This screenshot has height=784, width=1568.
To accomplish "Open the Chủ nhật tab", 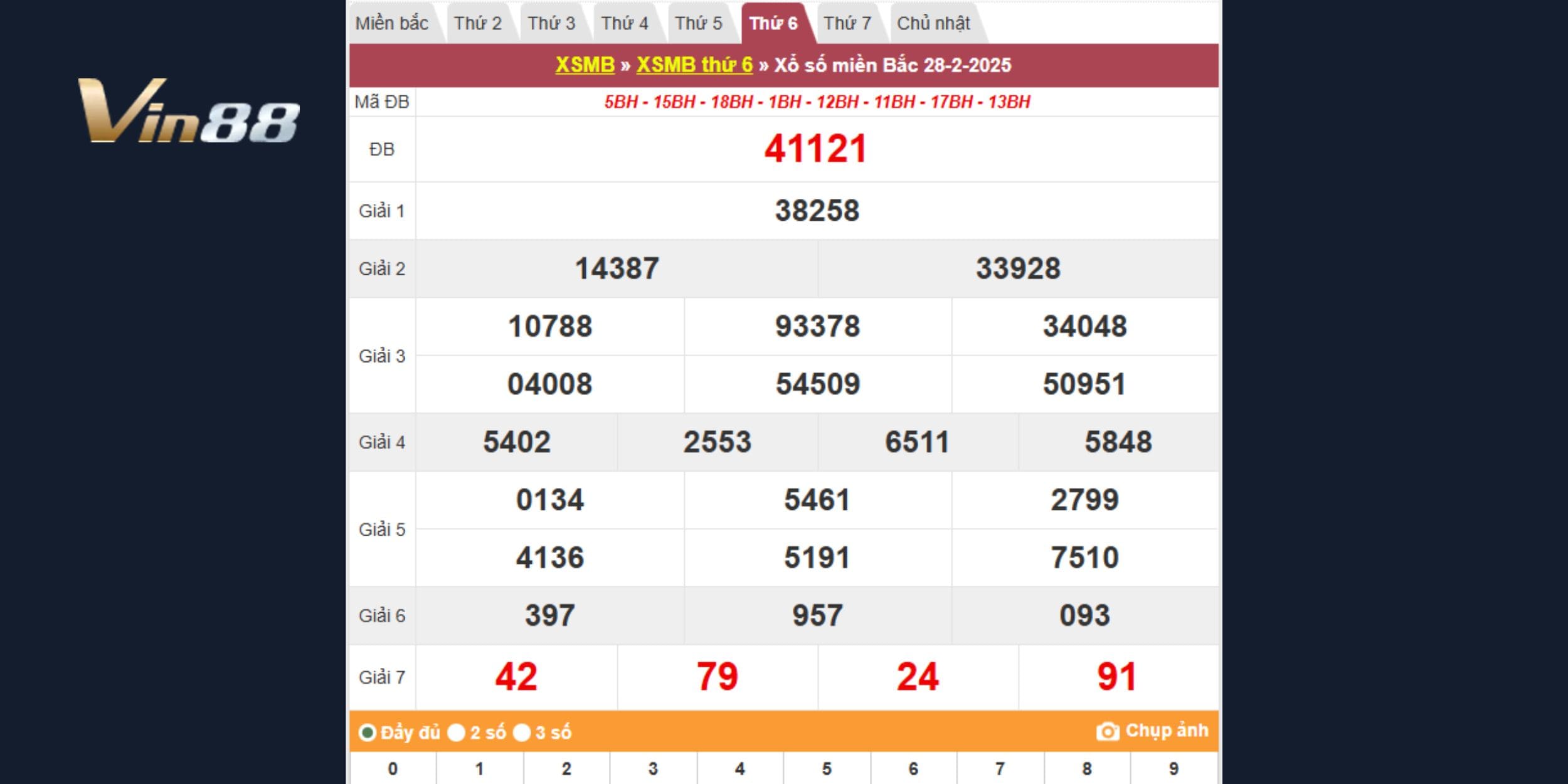I will coord(933,24).
